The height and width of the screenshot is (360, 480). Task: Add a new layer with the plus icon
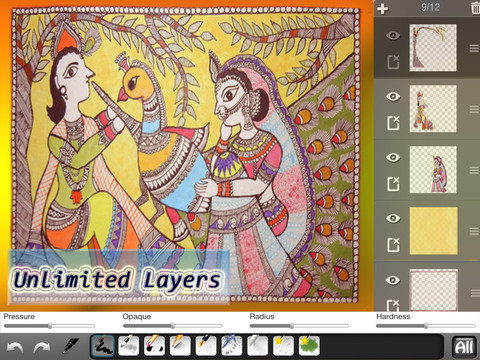(383, 8)
